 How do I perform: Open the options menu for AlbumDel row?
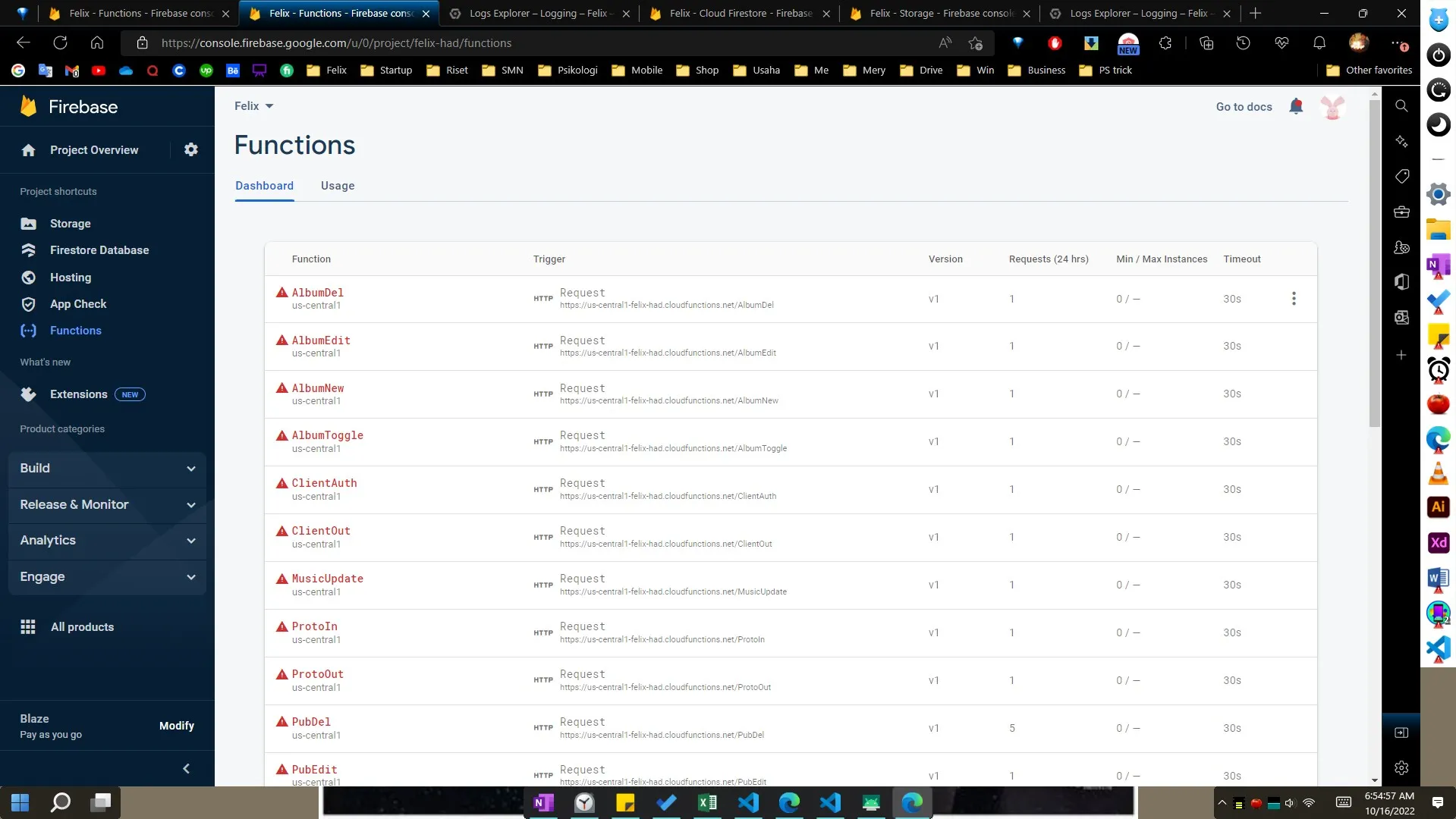click(x=1294, y=299)
